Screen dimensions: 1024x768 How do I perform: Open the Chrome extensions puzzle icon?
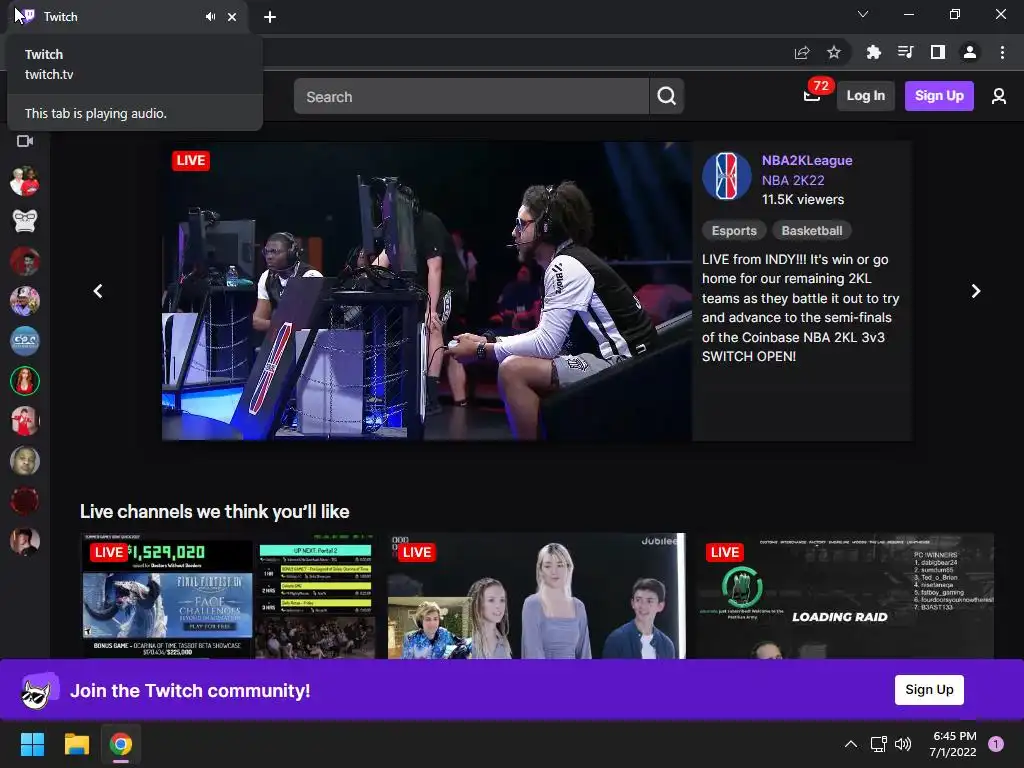(873, 52)
